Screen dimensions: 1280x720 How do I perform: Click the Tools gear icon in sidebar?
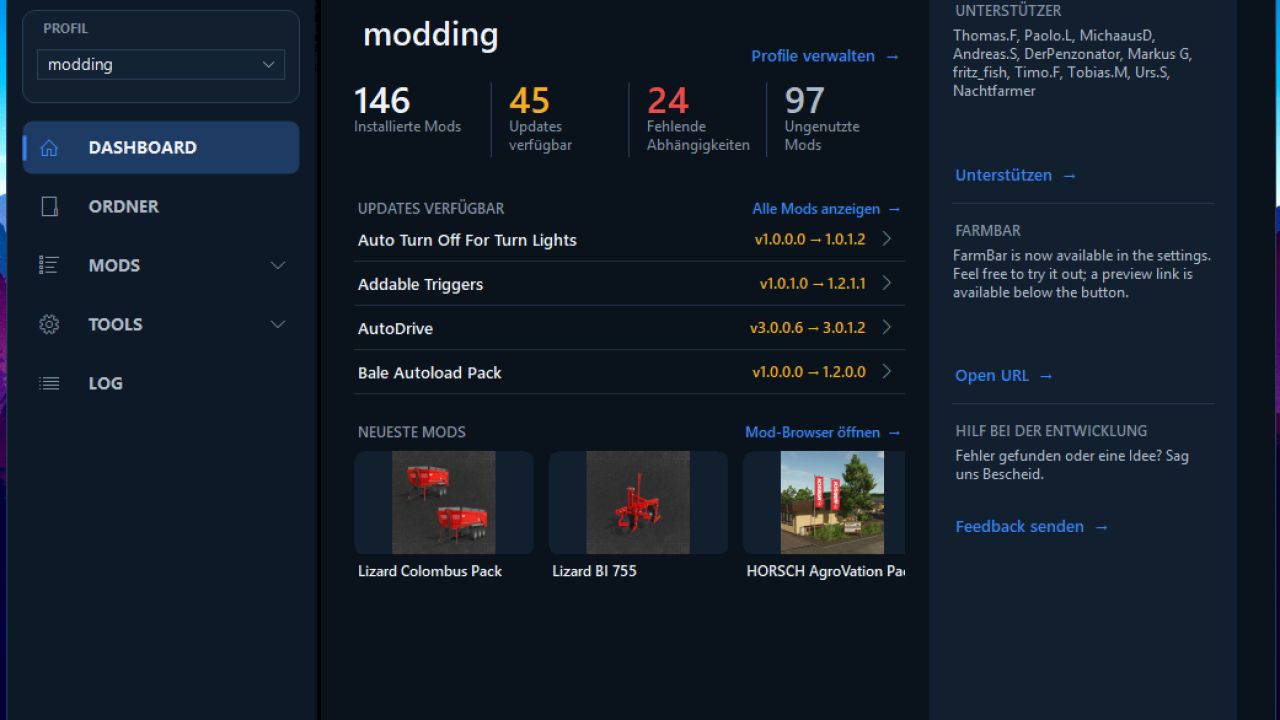pos(49,324)
